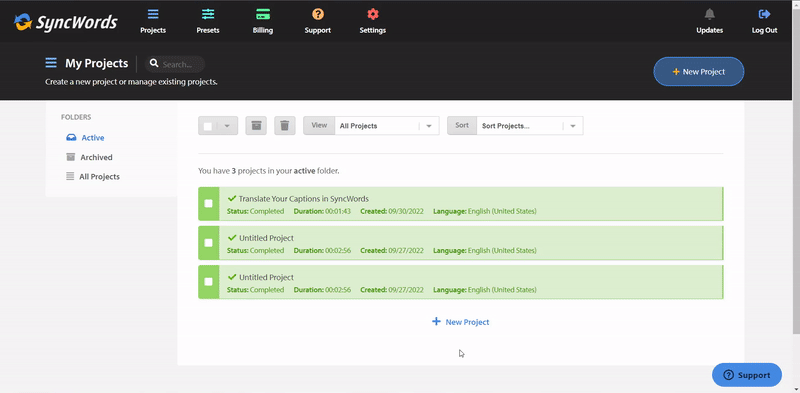Open the Updates bell icon
800x393 pixels.
point(710,14)
